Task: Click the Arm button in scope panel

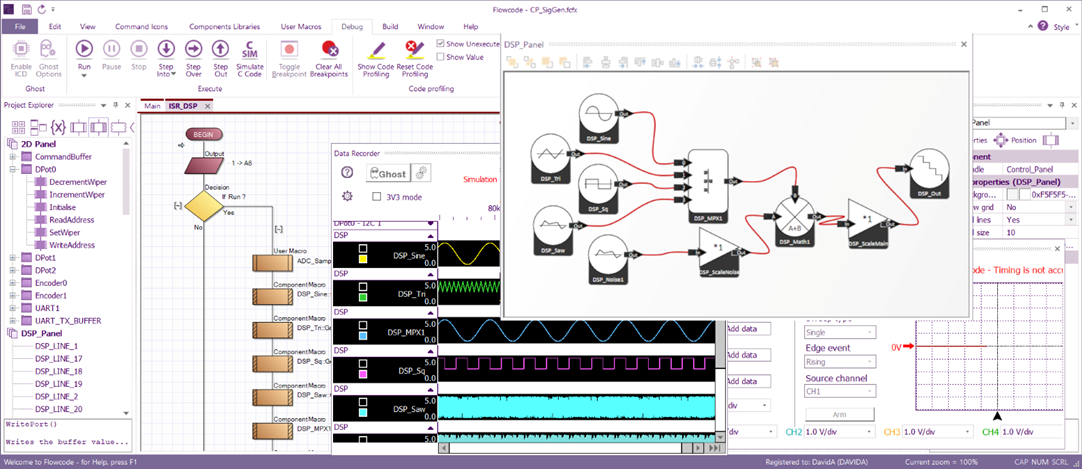Action: pyautogui.click(x=839, y=415)
